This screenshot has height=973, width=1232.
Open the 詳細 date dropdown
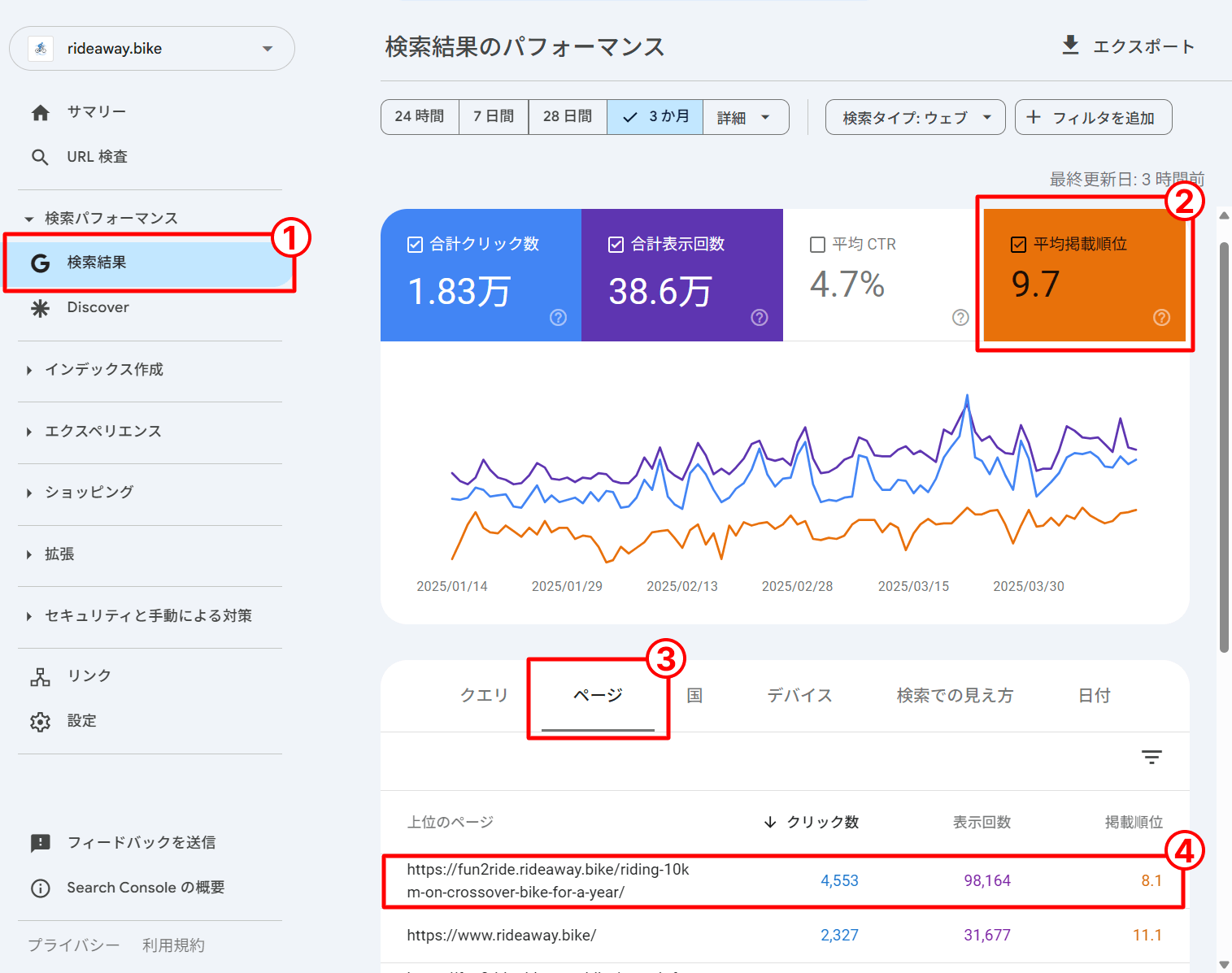pos(746,117)
